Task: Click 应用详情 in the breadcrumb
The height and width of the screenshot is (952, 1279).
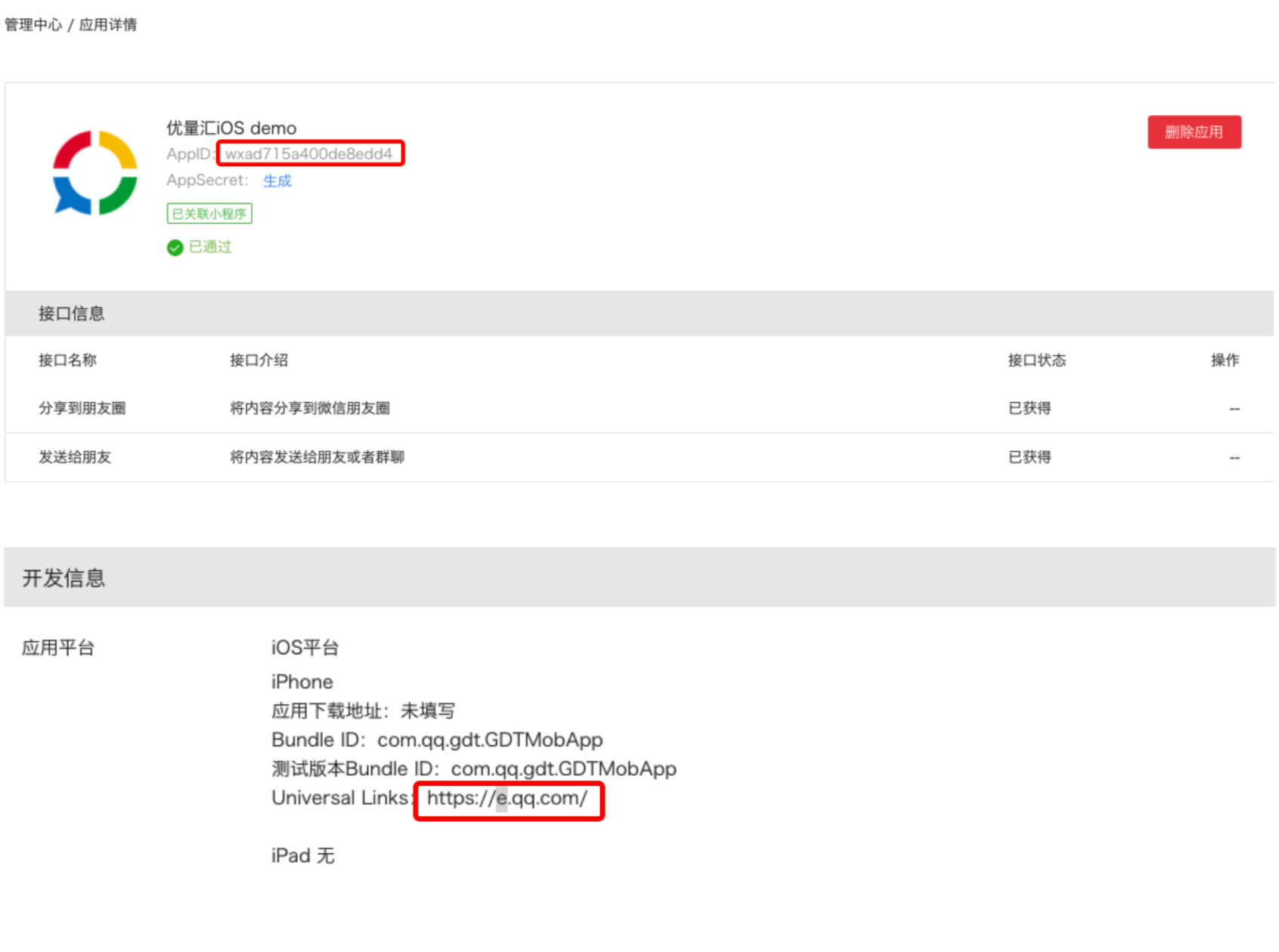Action: point(108,25)
